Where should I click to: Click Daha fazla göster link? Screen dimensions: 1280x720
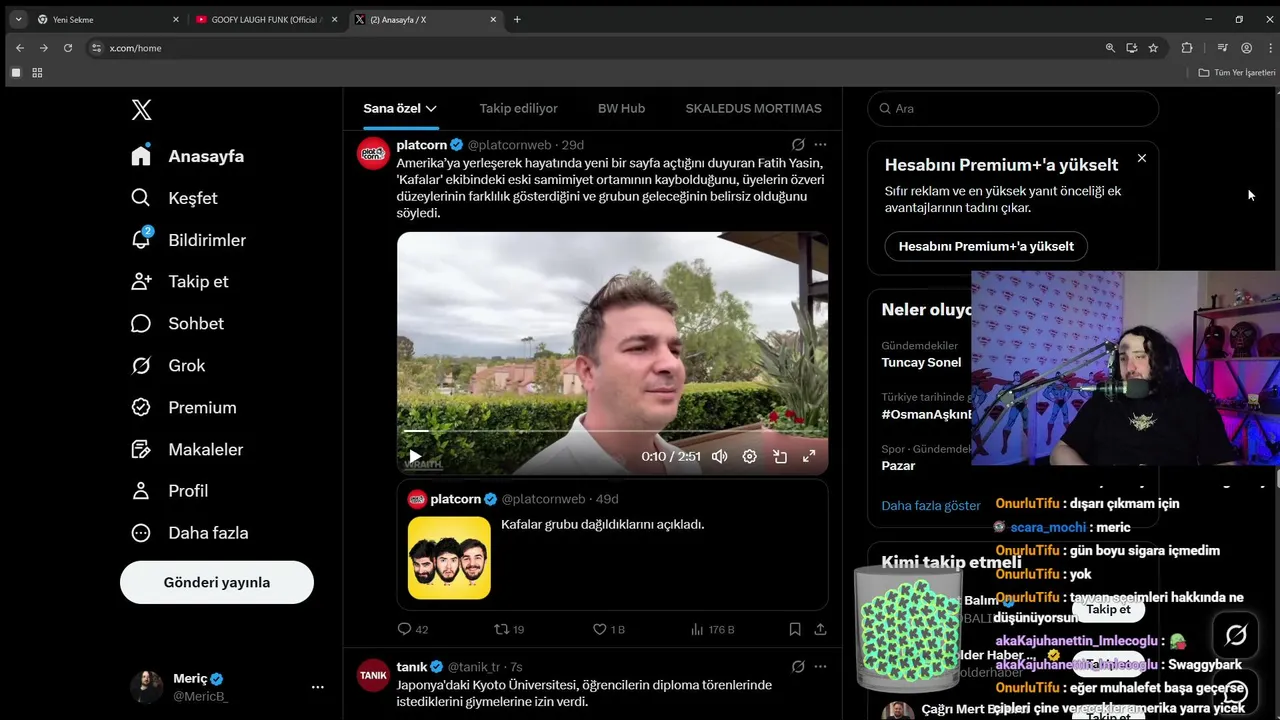pos(931,506)
